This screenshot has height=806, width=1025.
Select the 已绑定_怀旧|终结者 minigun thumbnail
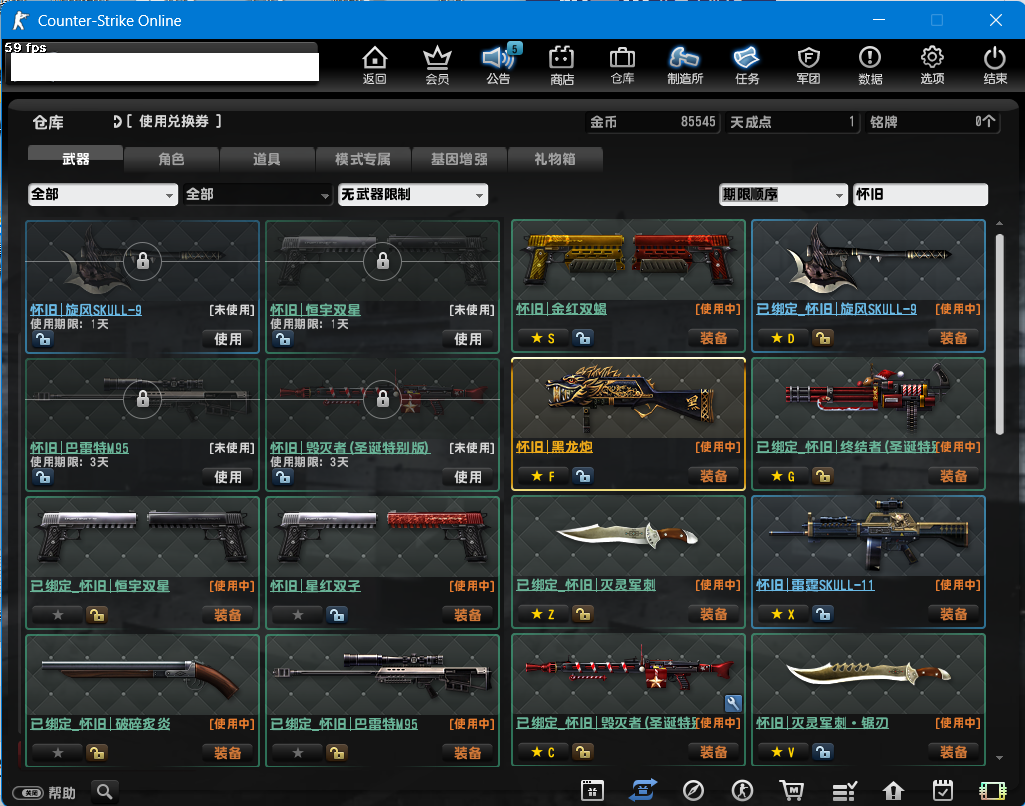tap(868, 398)
